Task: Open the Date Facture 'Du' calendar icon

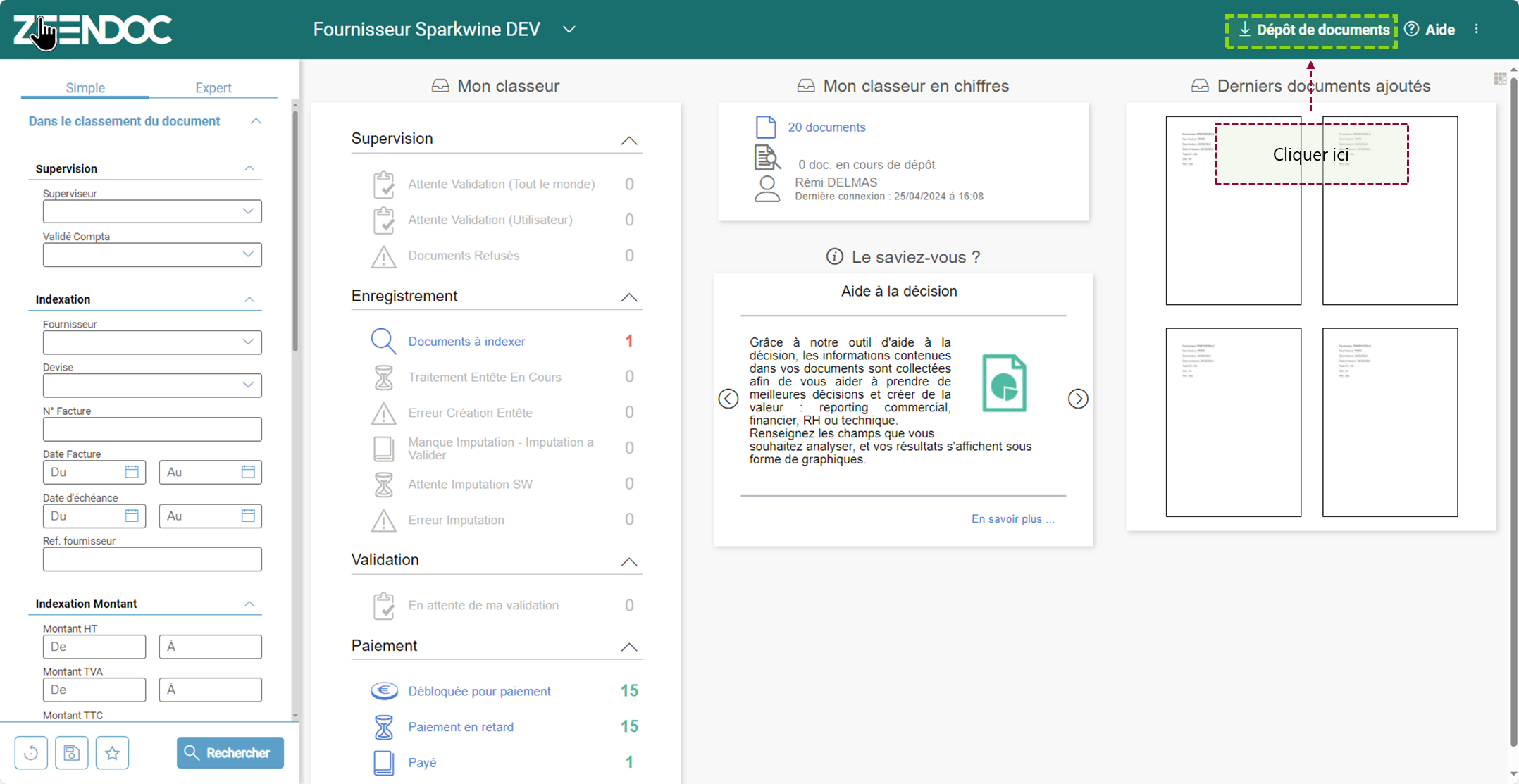Action: point(132,472)
